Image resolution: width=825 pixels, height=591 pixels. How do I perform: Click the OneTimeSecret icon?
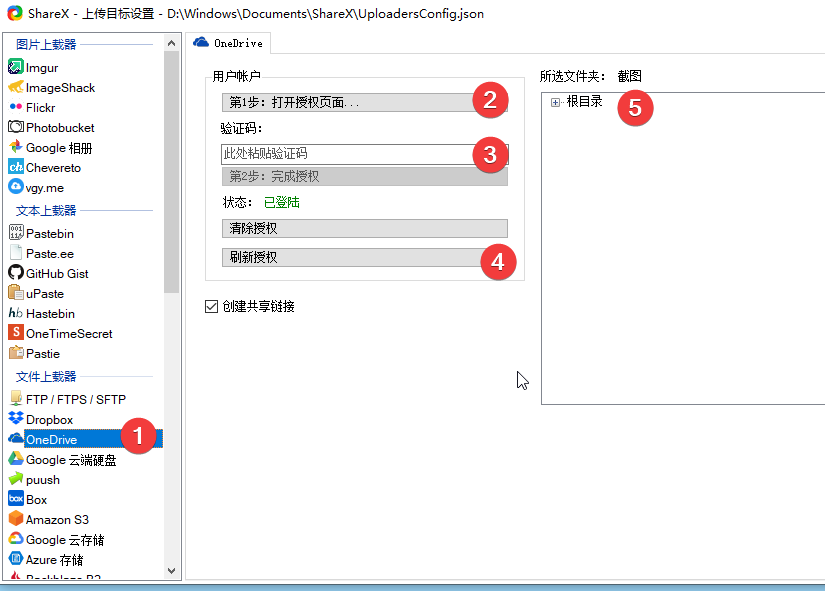point(16,333)
